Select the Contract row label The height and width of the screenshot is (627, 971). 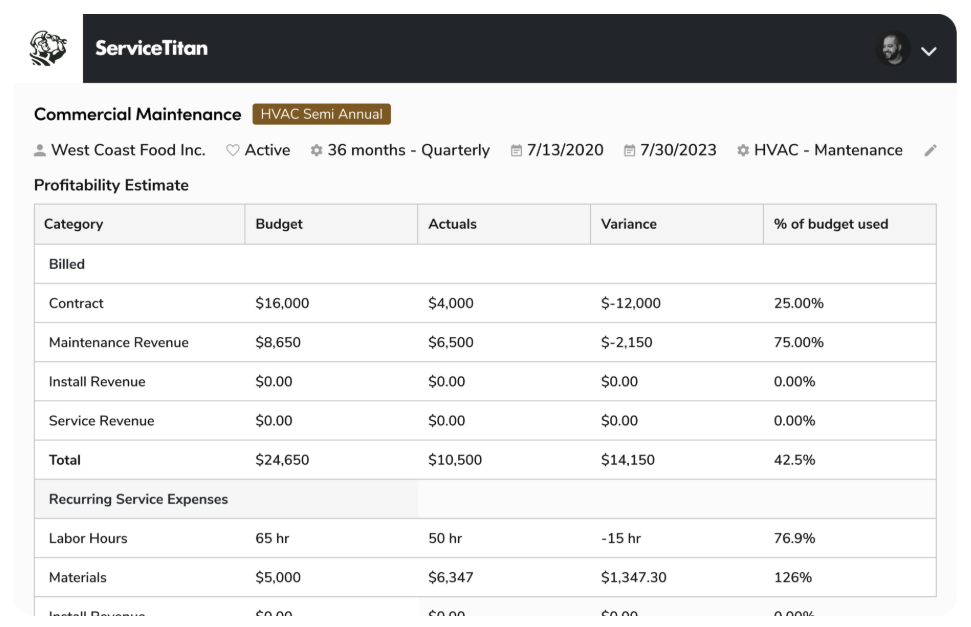tap(76, 303)
